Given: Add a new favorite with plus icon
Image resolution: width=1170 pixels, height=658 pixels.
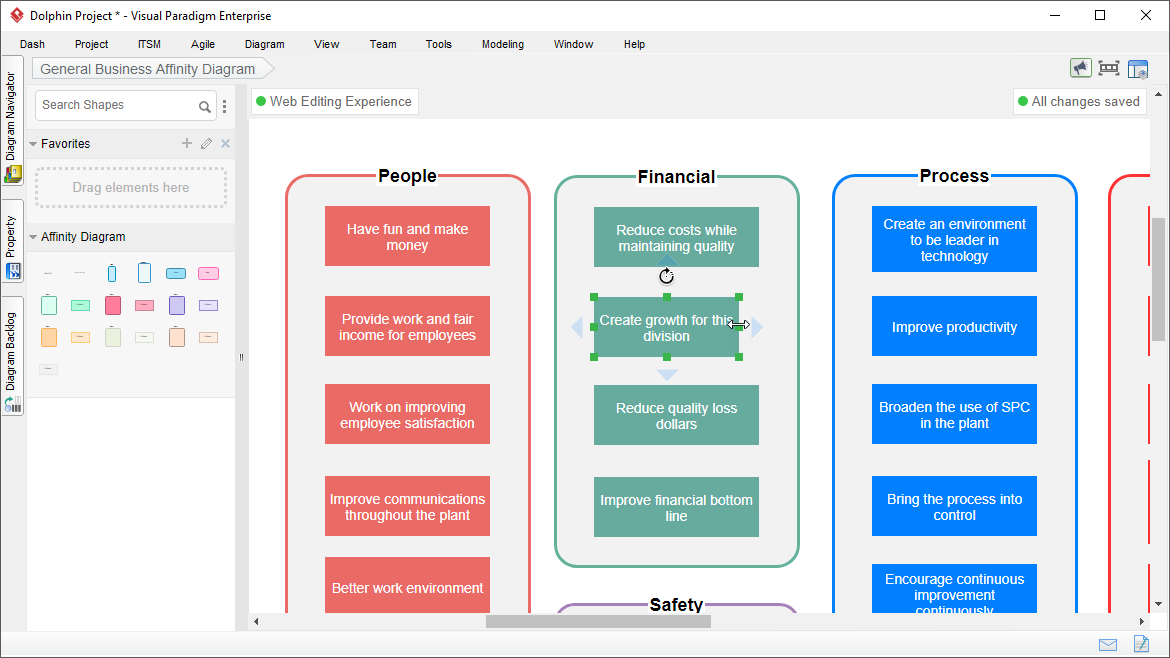Looking at the screenshot, I should click(x=187, y=143).
